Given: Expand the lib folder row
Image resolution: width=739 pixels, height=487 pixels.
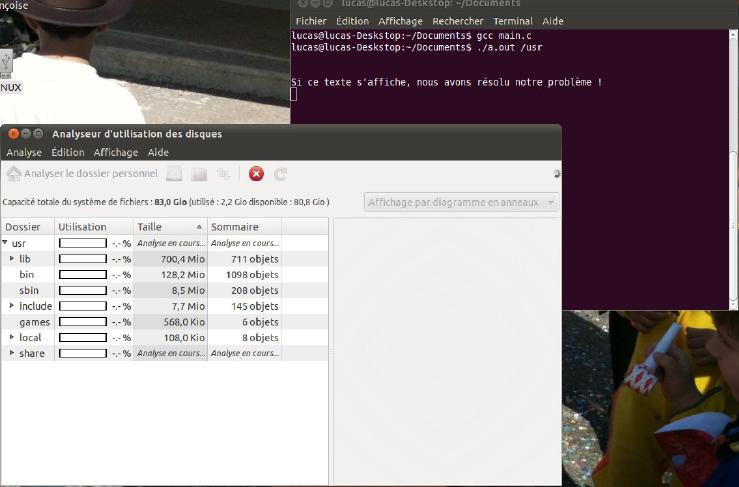Looking at the screenshot, I should (x=12, y=259).
